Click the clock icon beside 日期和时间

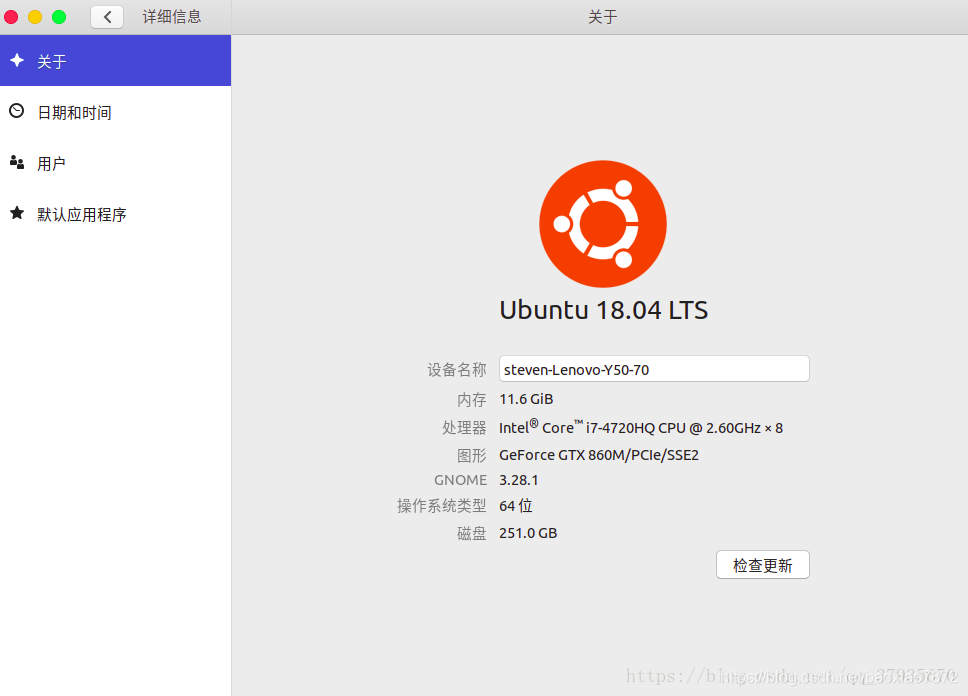tap(17, 111)
